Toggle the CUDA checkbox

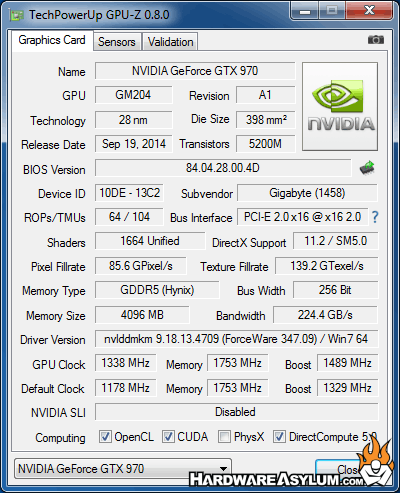(x=168, y=436)
